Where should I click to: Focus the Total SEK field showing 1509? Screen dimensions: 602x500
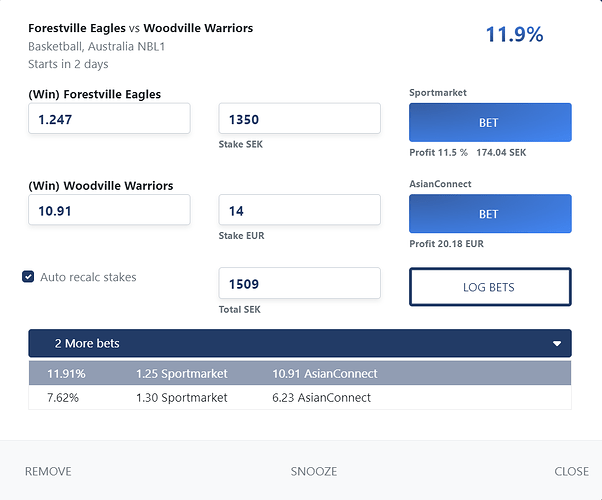[x=299, y=283]
